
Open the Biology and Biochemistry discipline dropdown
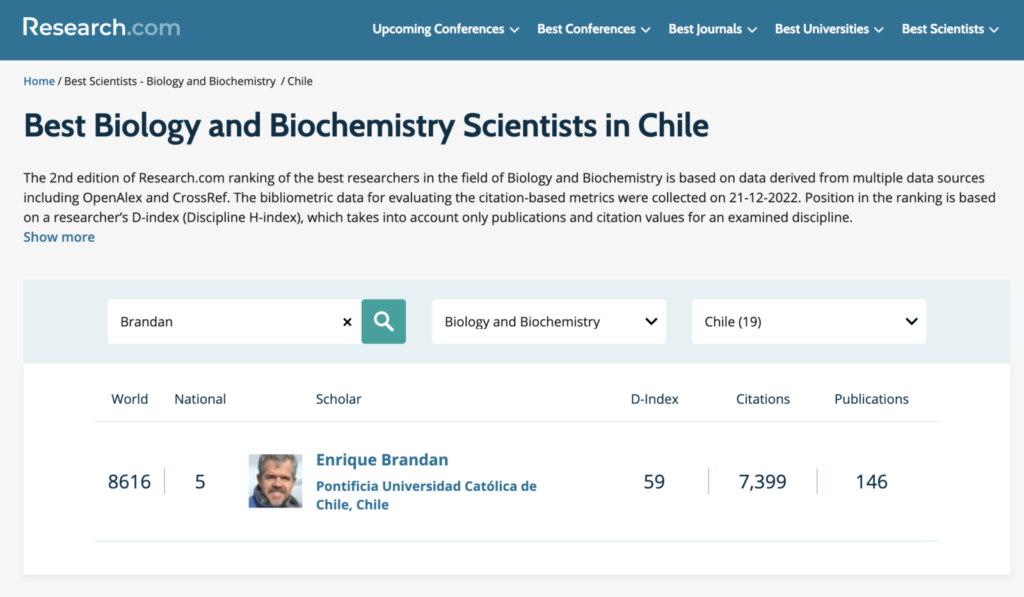pos(548,322)
